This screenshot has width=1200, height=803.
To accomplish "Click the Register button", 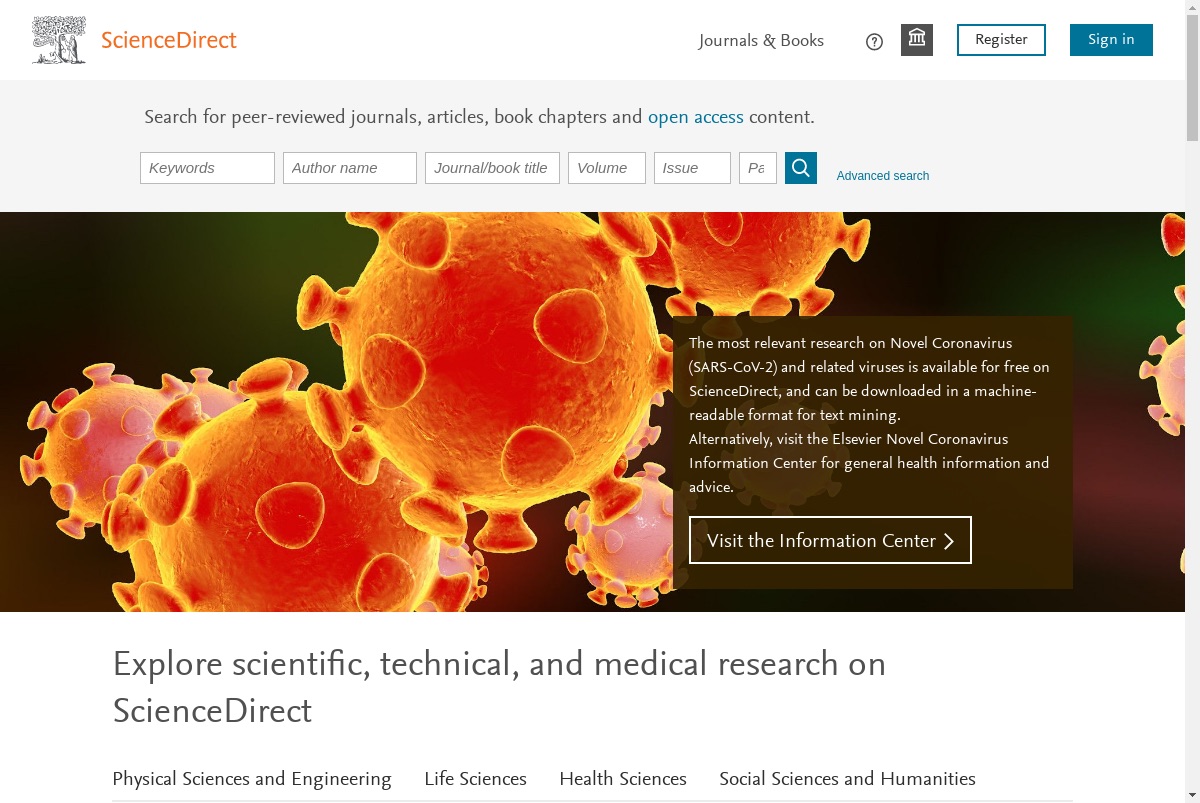I will click(1001, 40).
